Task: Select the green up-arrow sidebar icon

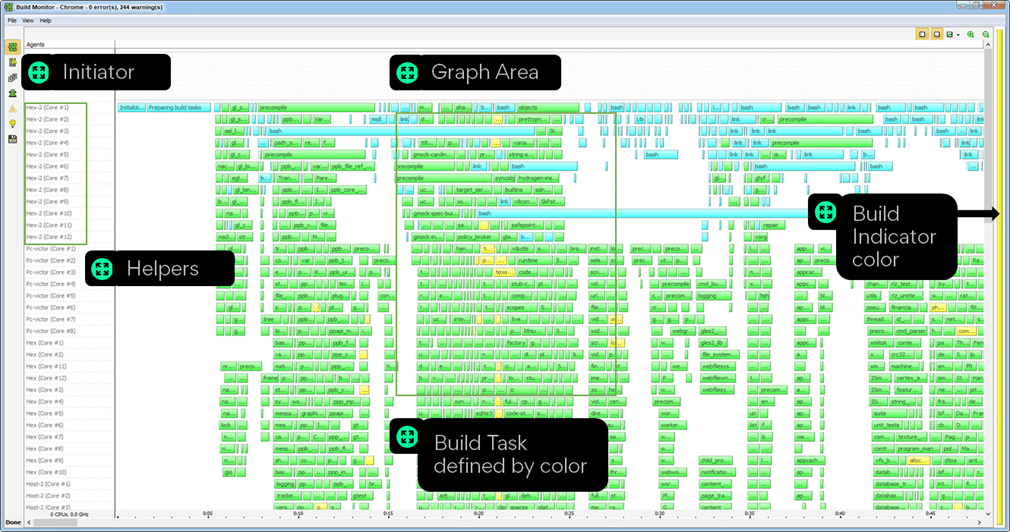Action: click(x=12, y=93)
